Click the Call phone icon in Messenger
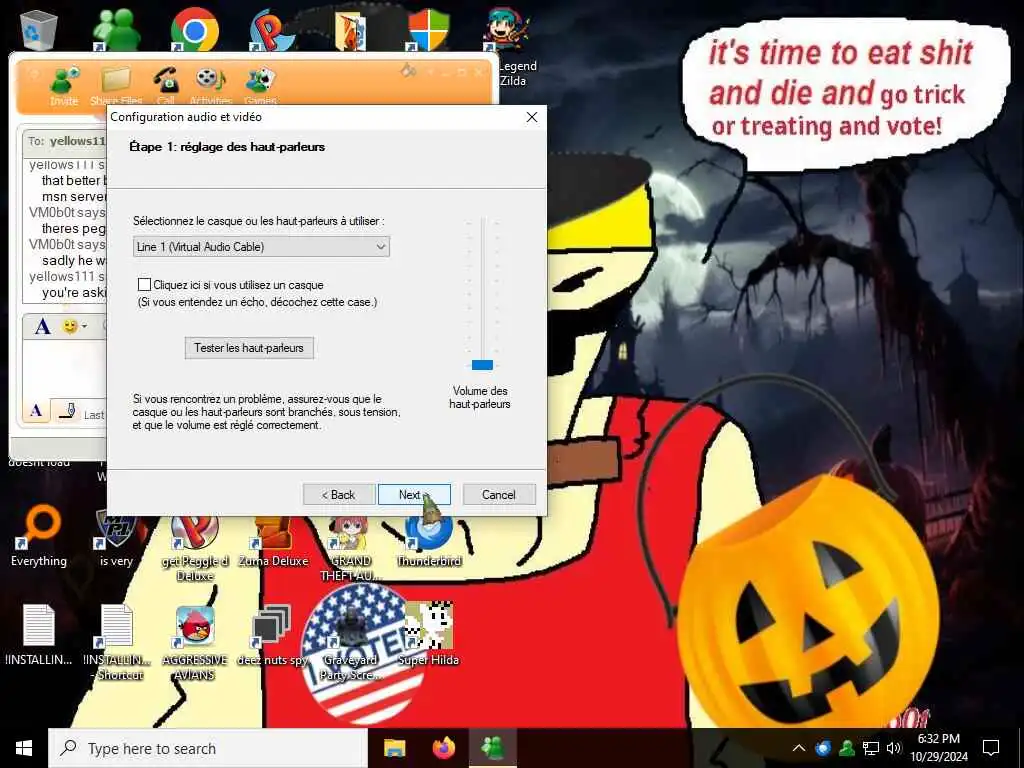The height and width of the screenshot is (768, 1024). pyautogui.click(x=166, y=85)
